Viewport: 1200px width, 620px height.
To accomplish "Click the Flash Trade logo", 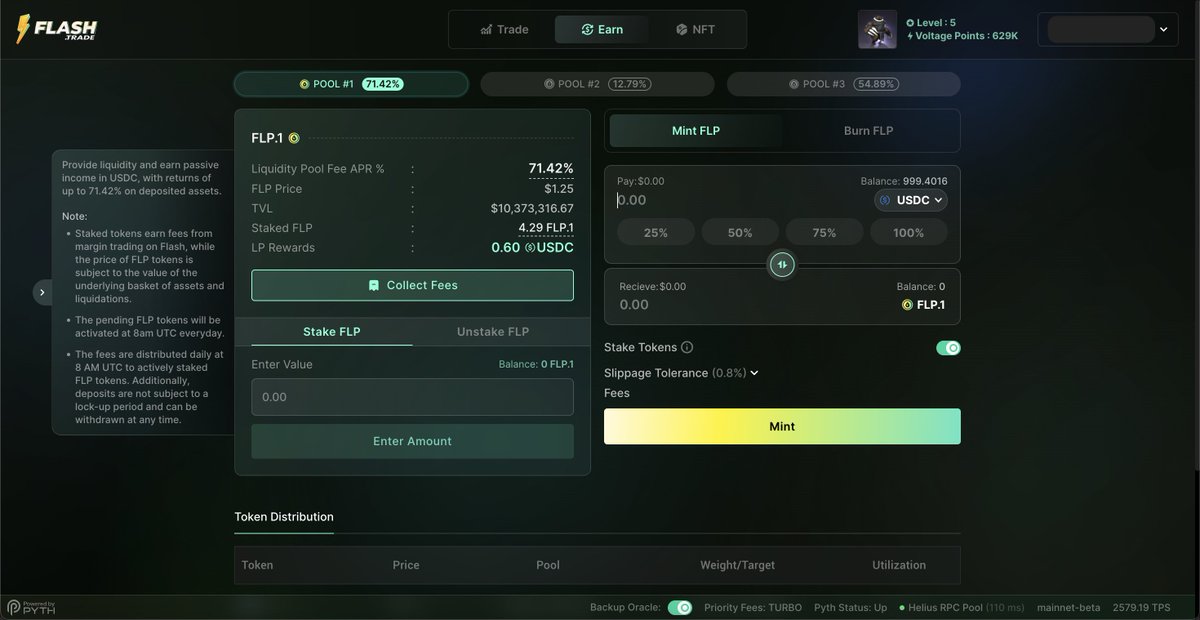I will click(x=56, y=29).
